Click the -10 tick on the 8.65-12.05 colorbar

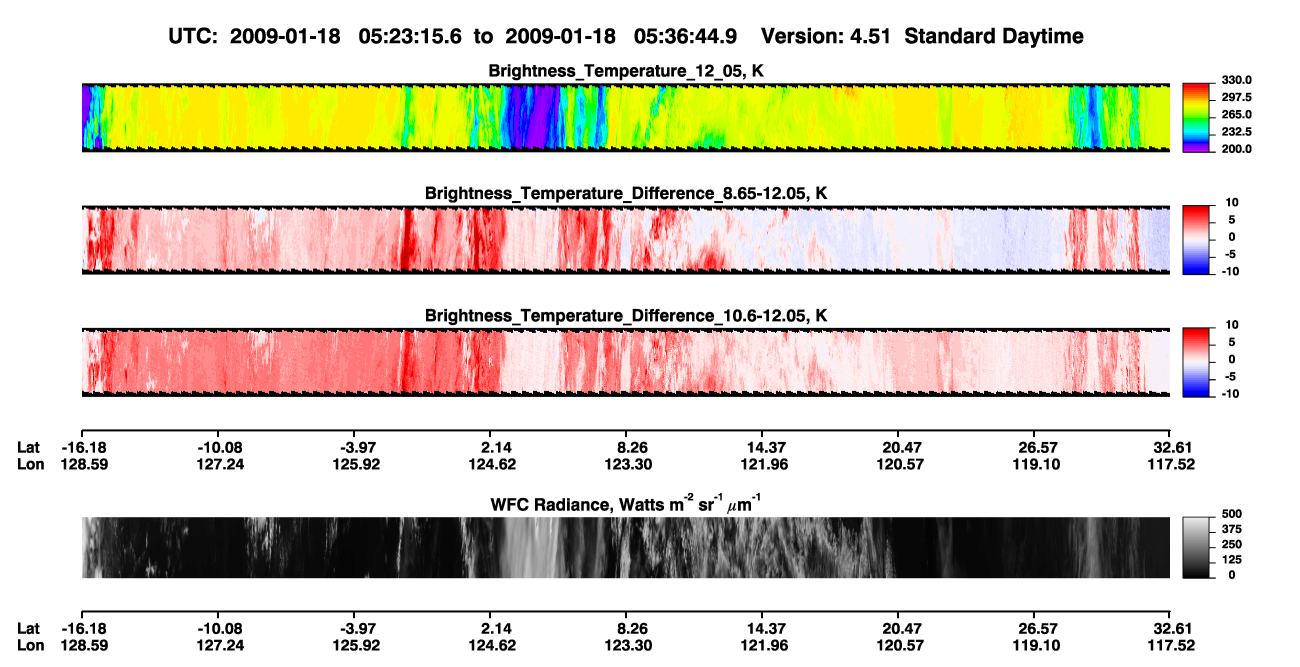[x=1229, y=271]
